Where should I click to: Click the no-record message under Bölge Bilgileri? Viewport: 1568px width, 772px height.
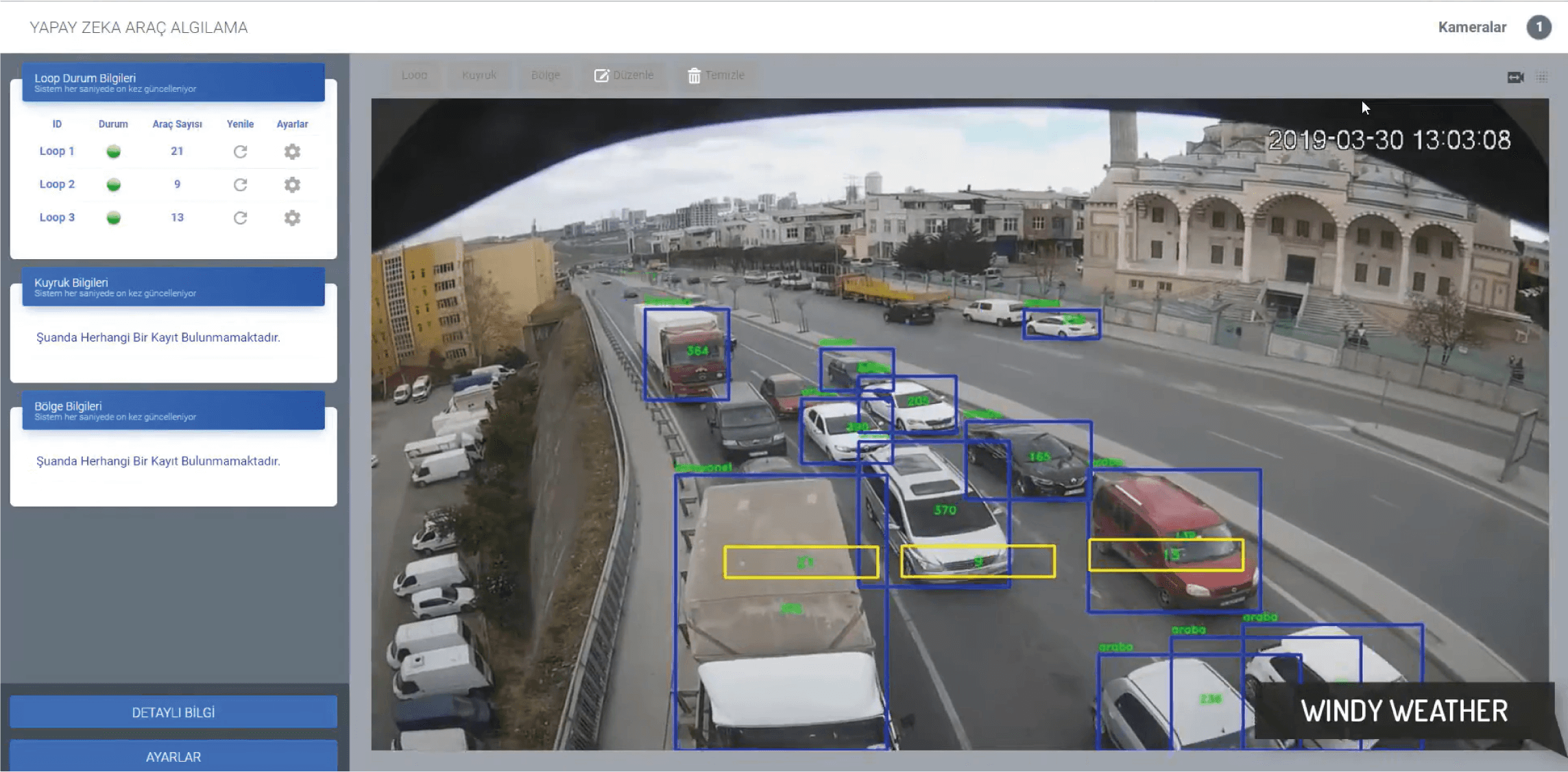(x=158, y=461)
